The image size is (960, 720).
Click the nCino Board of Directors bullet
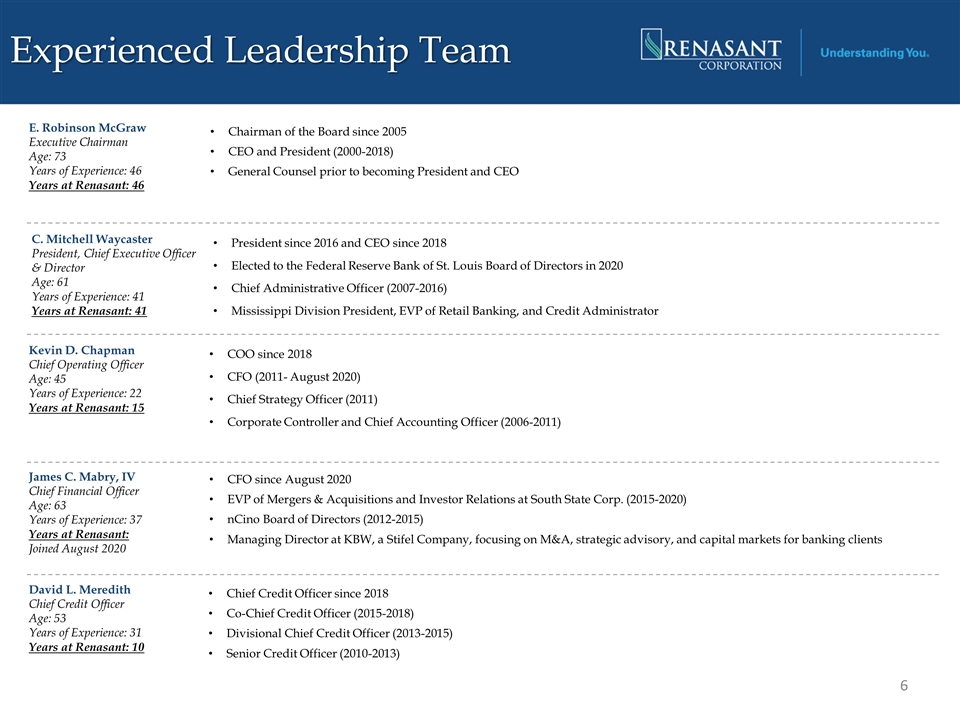[x=324, y=519]
